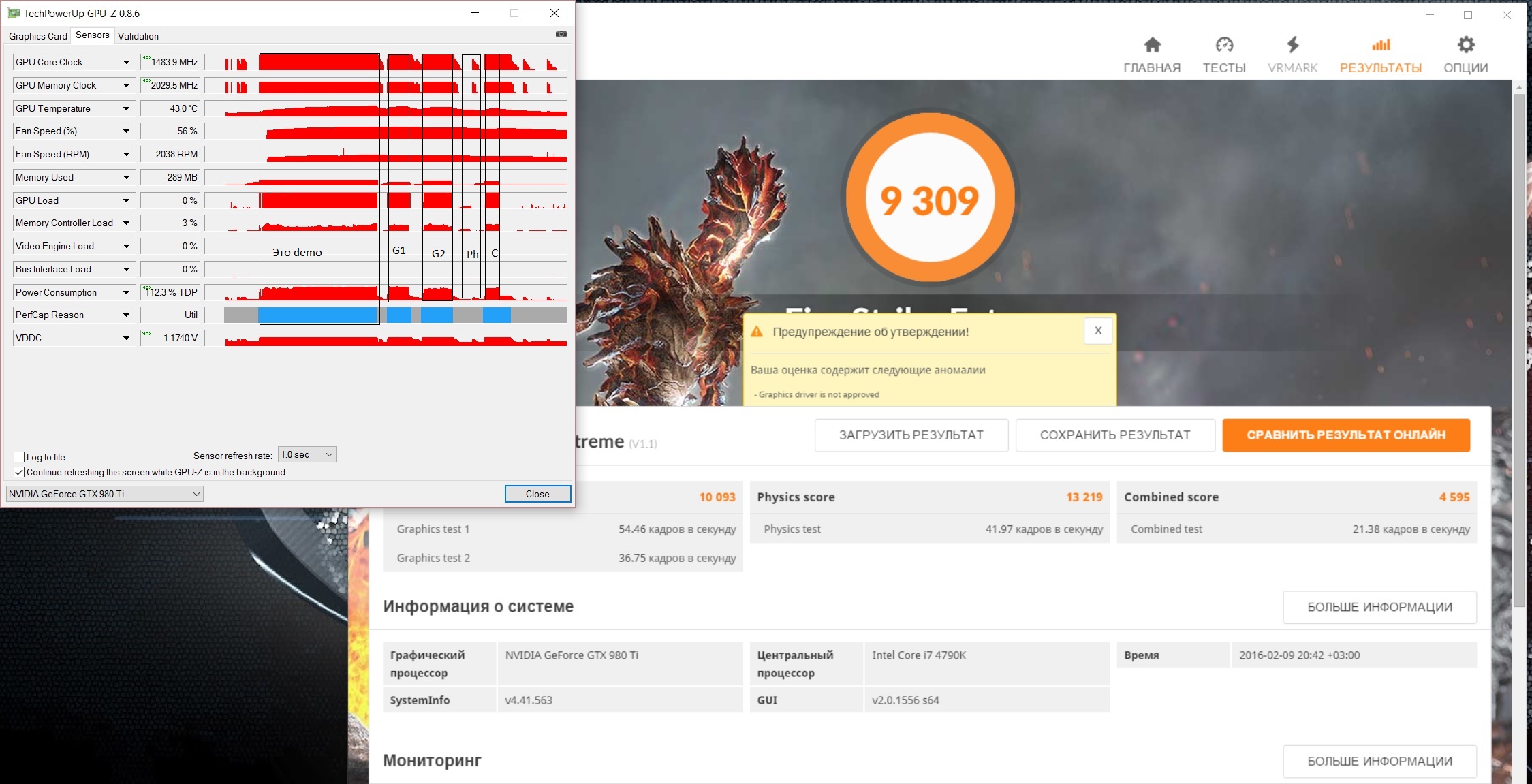This screenshot has height=784, width=1532.
Task: Click the VRMark lightning bolt icon
Action: point(1292,46)
